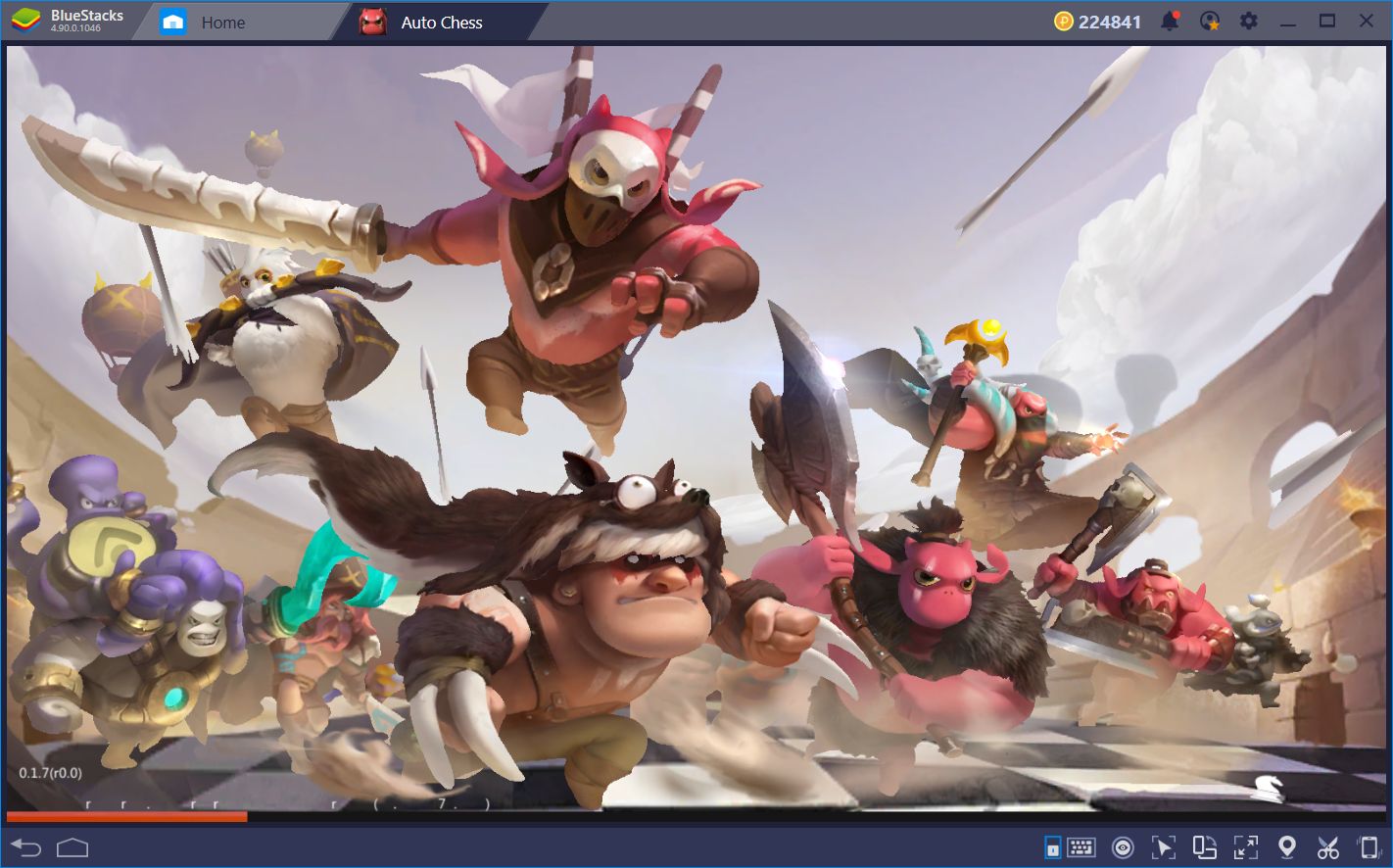Open the keyboard controls editor
The width and height of the screenshot is (1393, 868).
tap(1081, 846)
